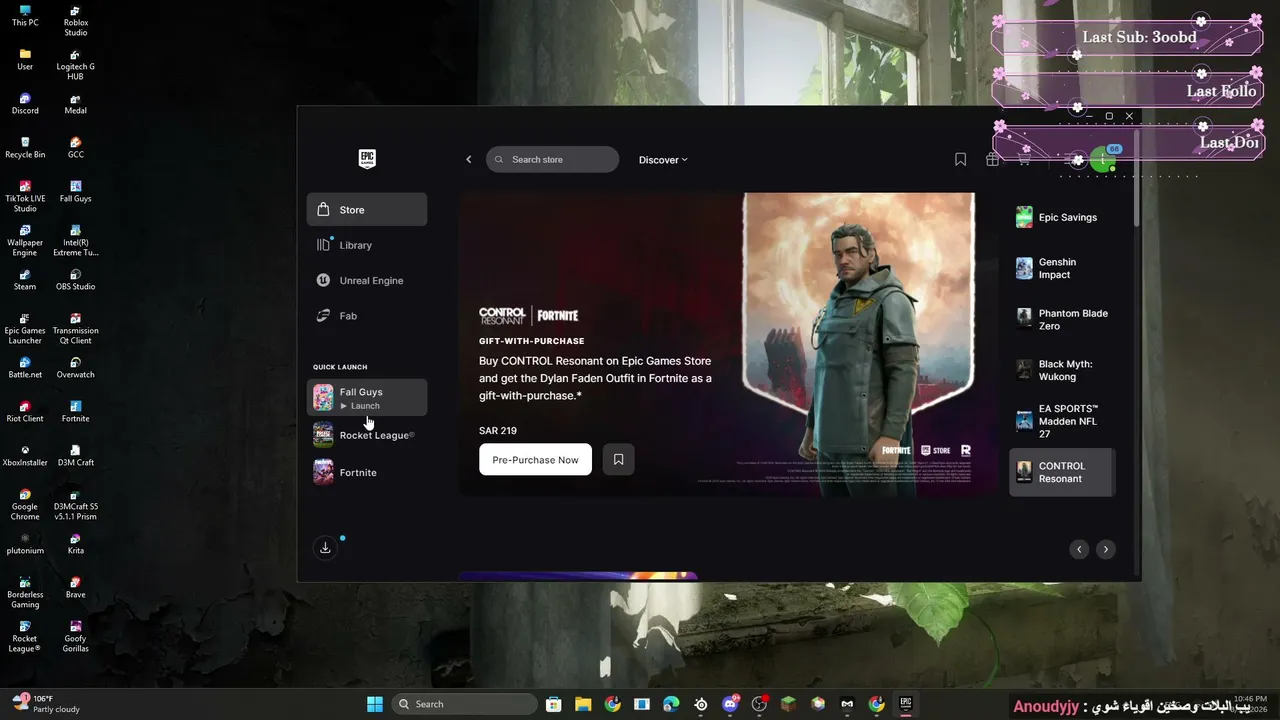Click the Windows taskbar Search box

[464, 704]
